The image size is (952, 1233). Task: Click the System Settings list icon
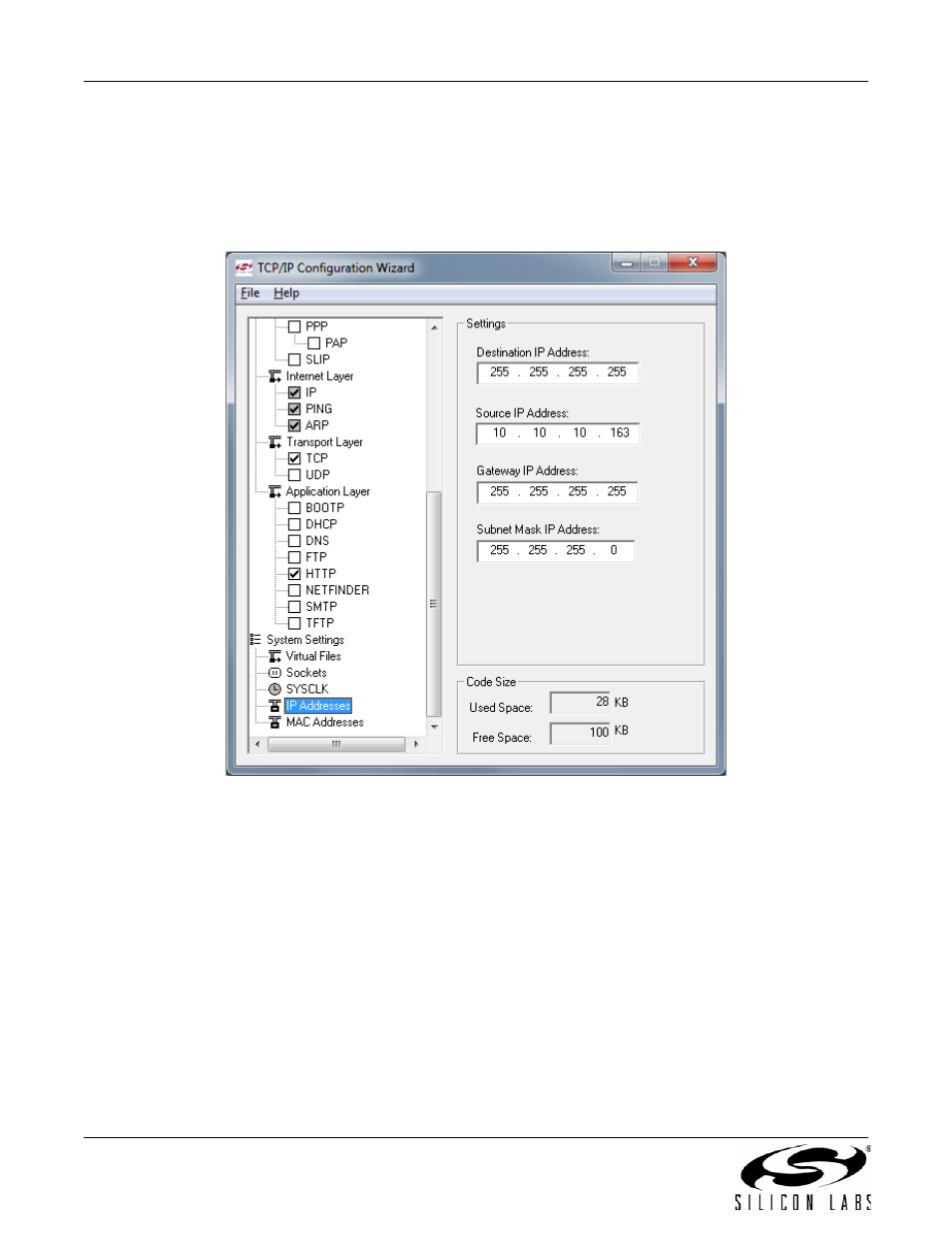coord(255,640)
